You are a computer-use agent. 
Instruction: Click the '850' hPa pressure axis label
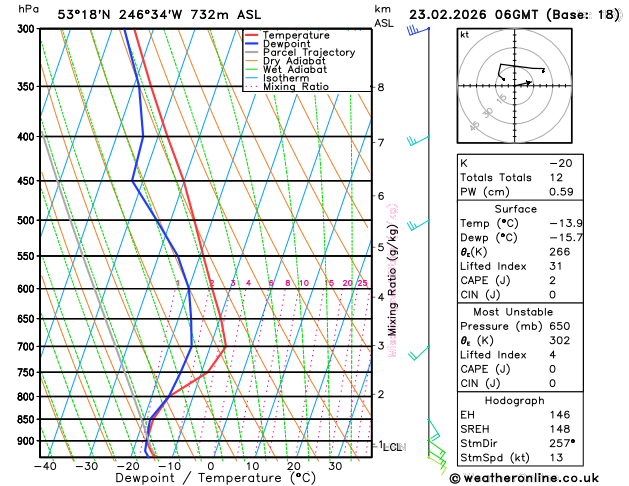point(26,419)
